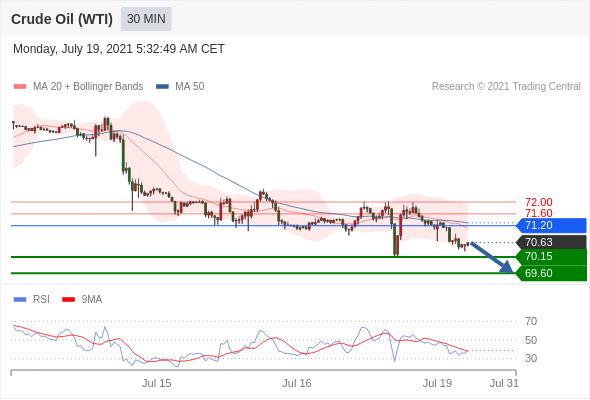Click the RSI 70 level label
Screen dimensions: 590x400
(531, 321)
